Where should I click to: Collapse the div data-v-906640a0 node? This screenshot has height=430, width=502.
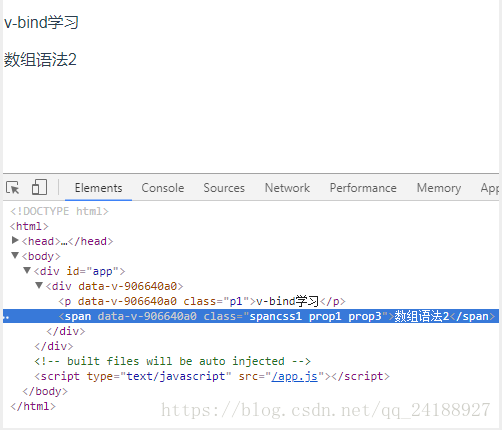tap(39, 285)
